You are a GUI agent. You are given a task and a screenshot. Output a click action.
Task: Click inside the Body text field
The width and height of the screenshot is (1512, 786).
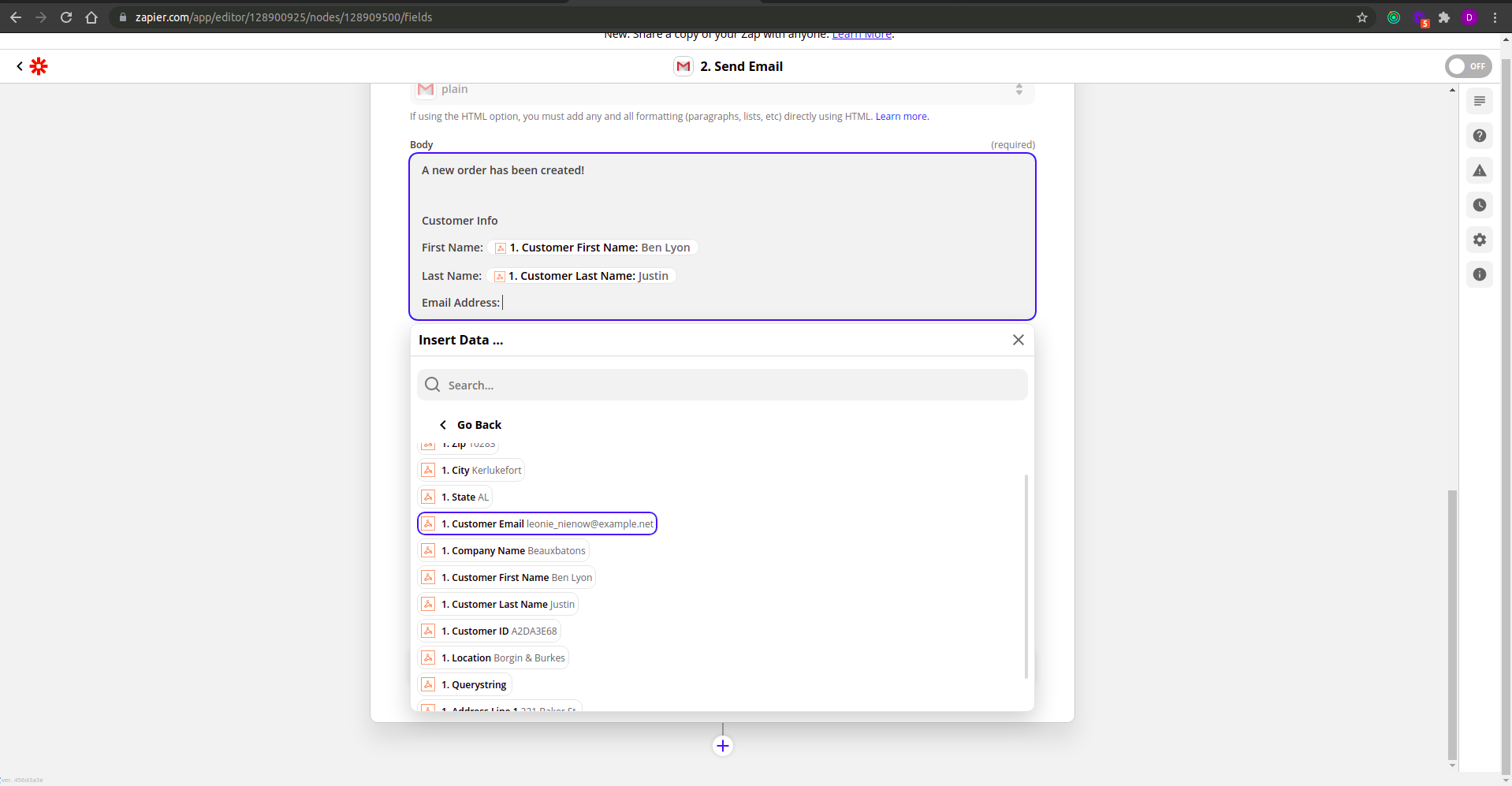coord(722,237)
